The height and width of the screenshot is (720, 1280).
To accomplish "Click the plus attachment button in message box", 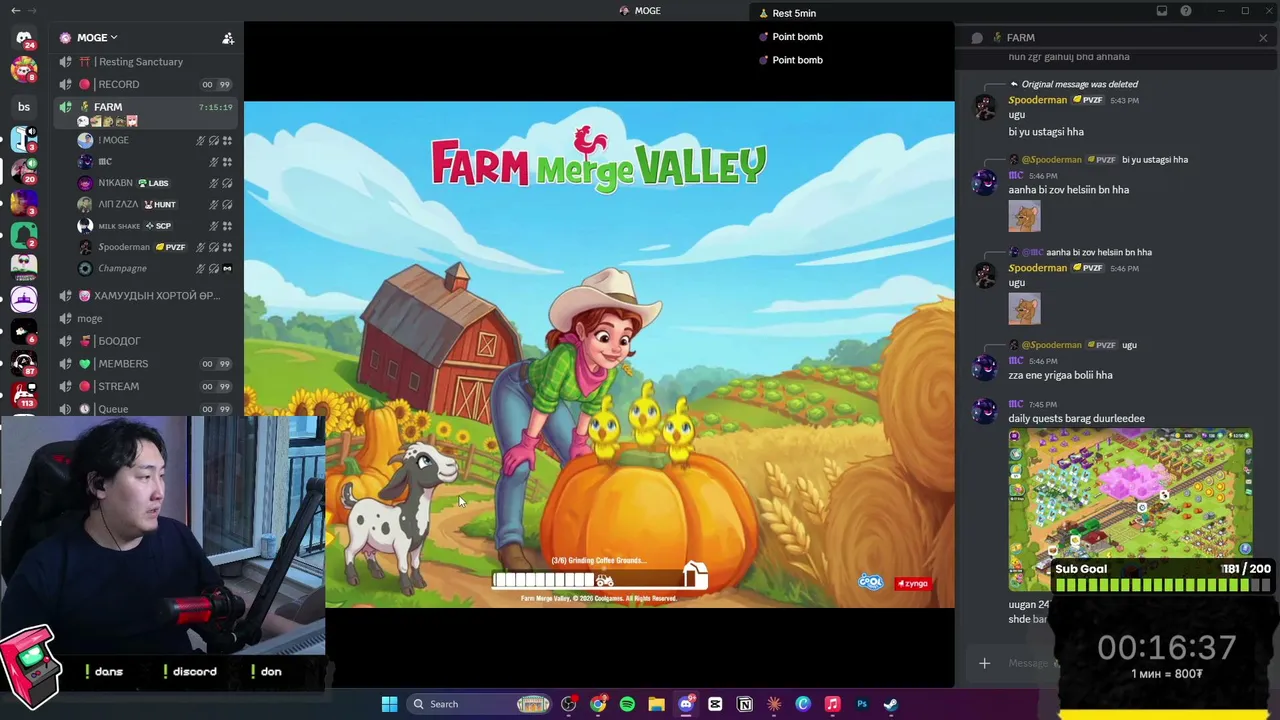I will 984,663.
